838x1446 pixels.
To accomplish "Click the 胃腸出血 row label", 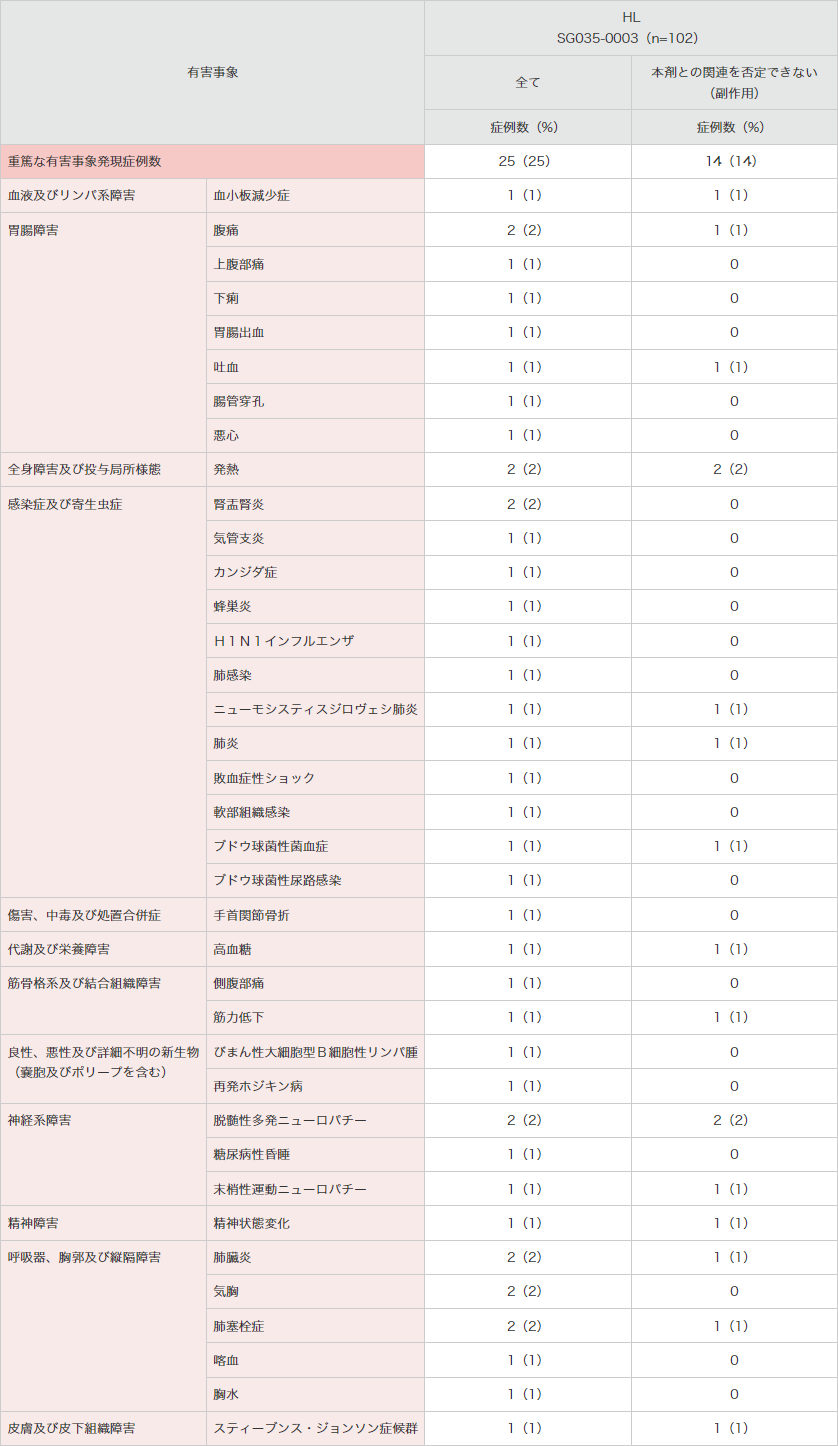I will click(x=315, y=332).
